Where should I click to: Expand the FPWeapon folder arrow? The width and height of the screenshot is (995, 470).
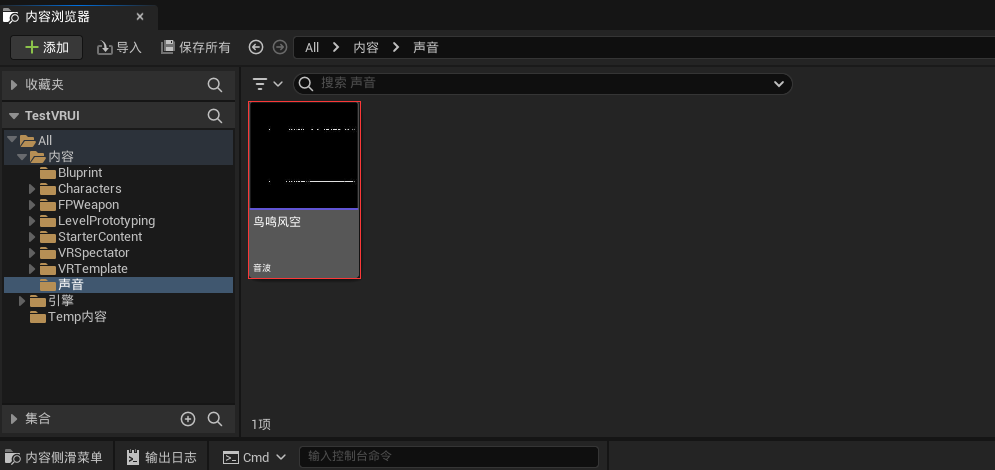32,205
